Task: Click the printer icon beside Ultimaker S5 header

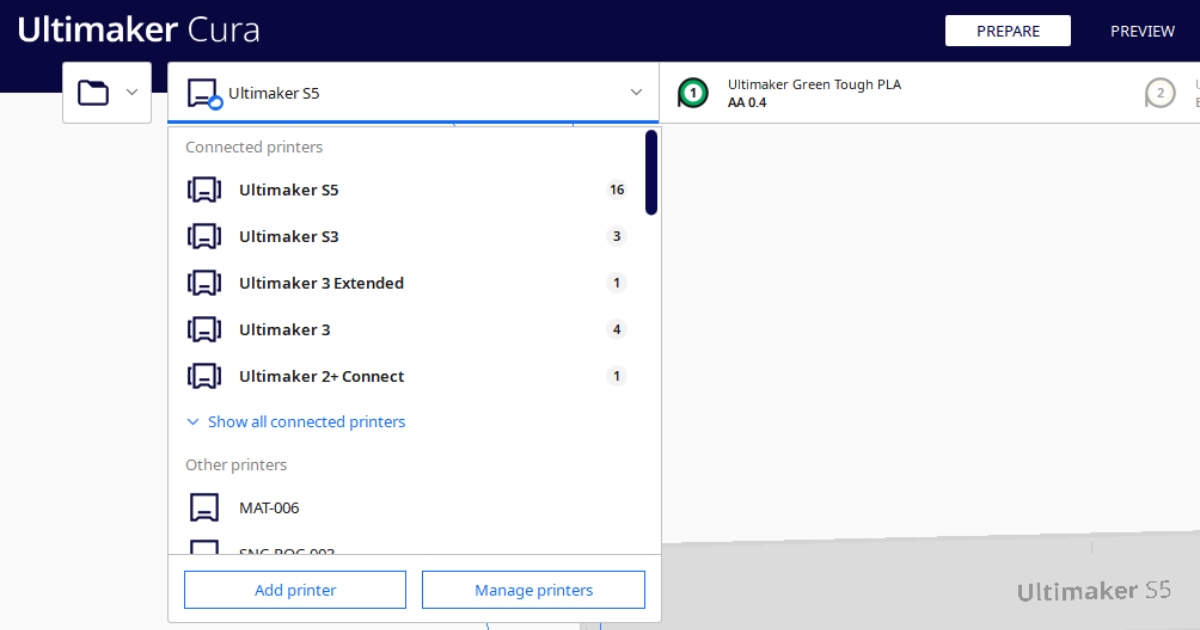Action: [x=205, y=94]
